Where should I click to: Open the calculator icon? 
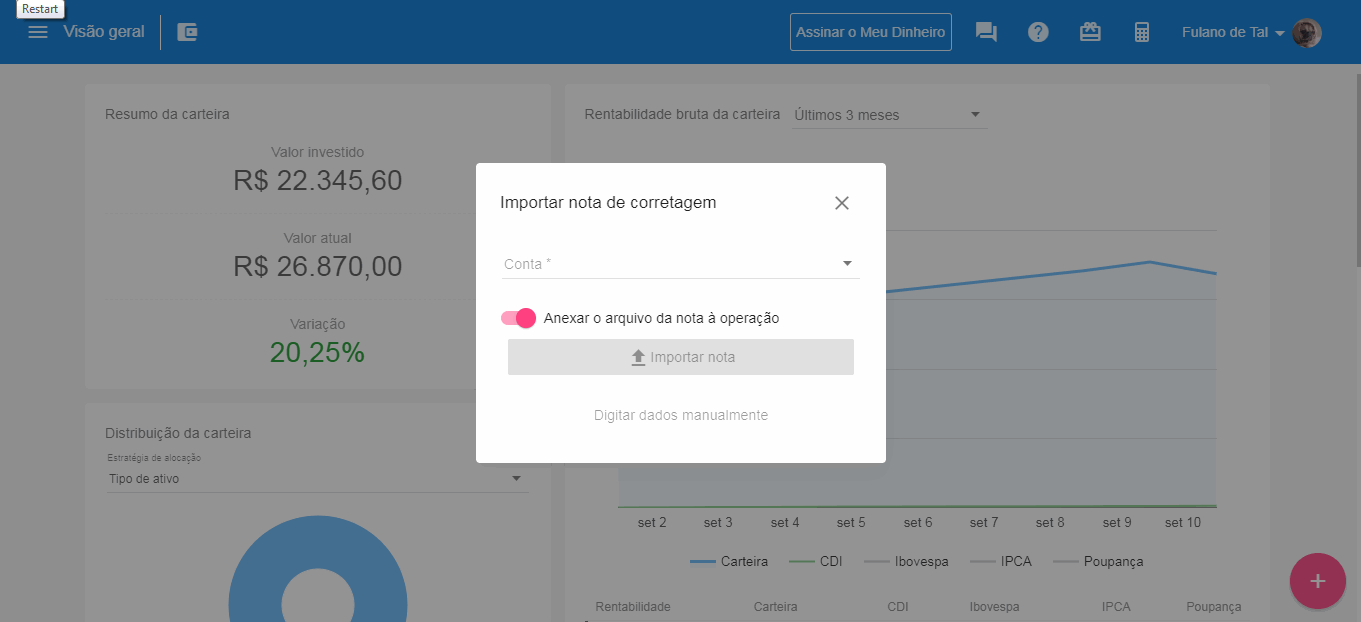1142,32
